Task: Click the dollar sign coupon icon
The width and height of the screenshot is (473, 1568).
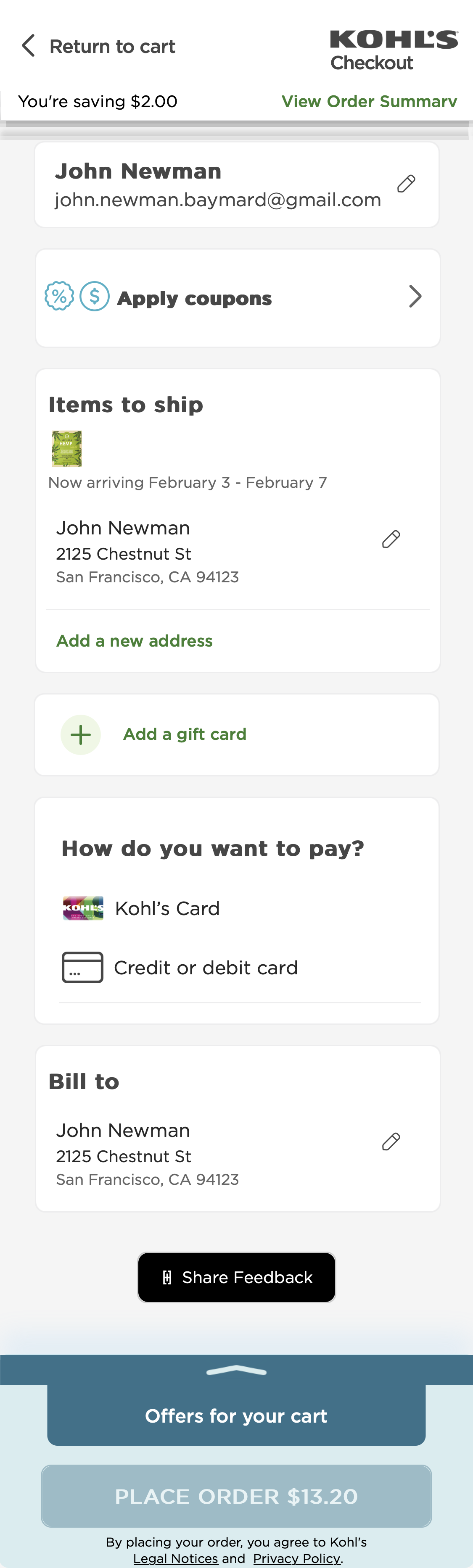Action: [95, 297]
